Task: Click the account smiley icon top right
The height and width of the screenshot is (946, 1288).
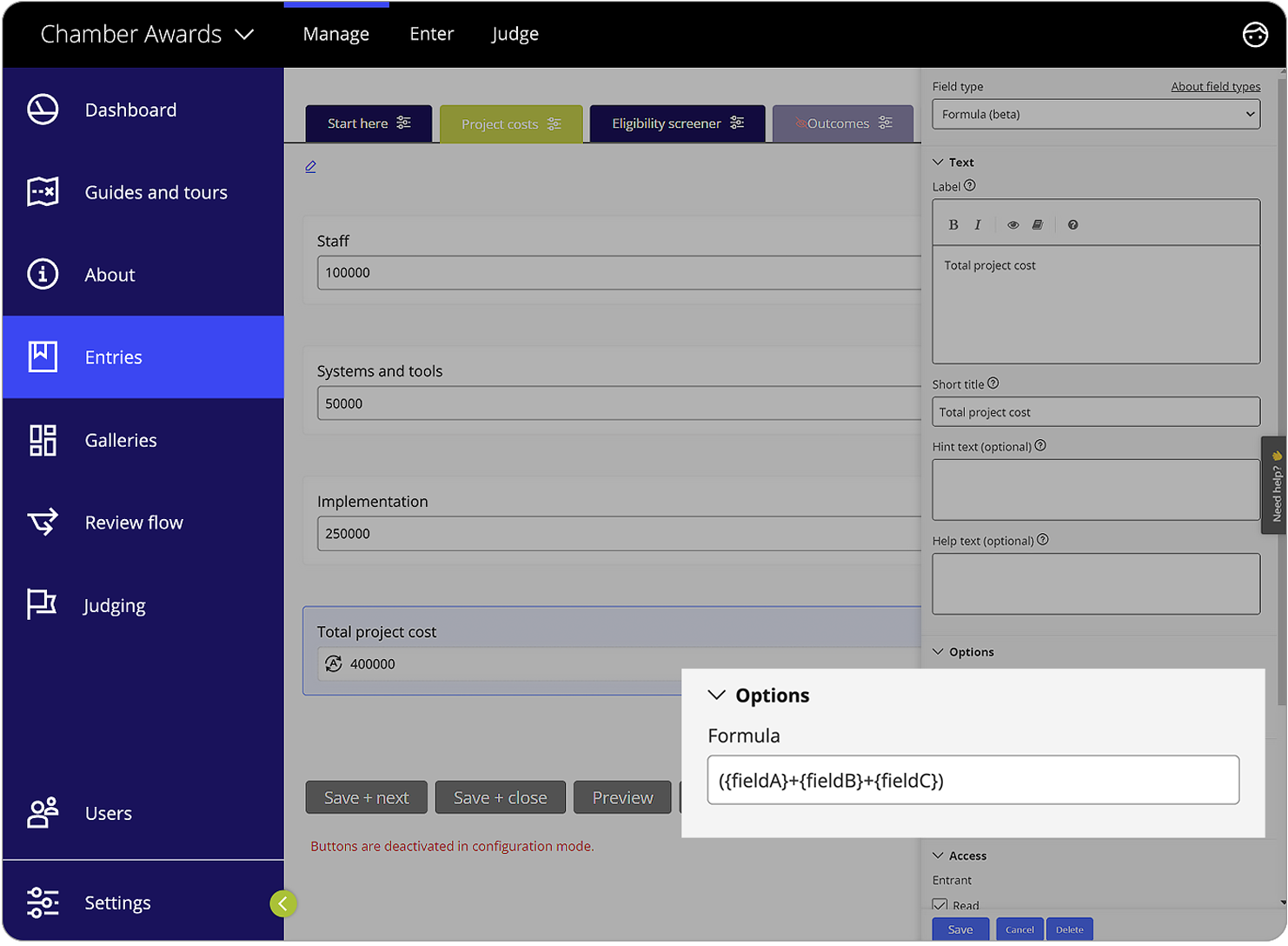Action: pos(1255,34)
